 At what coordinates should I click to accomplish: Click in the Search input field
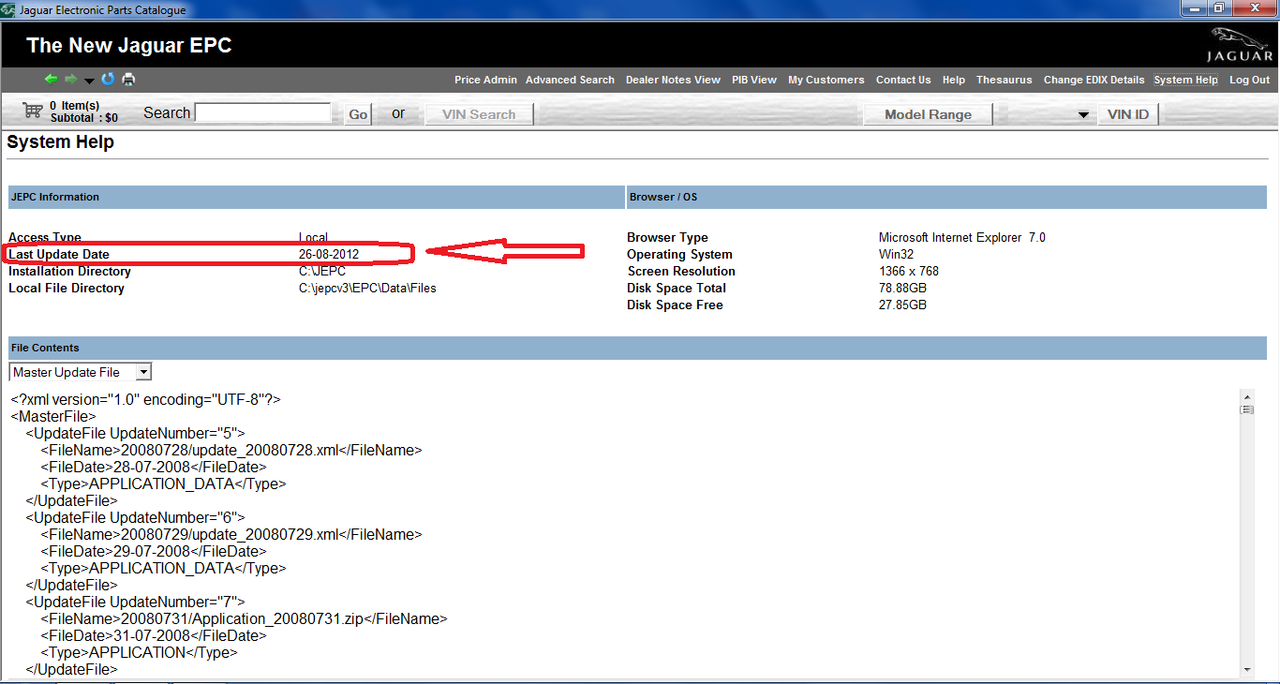point(263,113)
